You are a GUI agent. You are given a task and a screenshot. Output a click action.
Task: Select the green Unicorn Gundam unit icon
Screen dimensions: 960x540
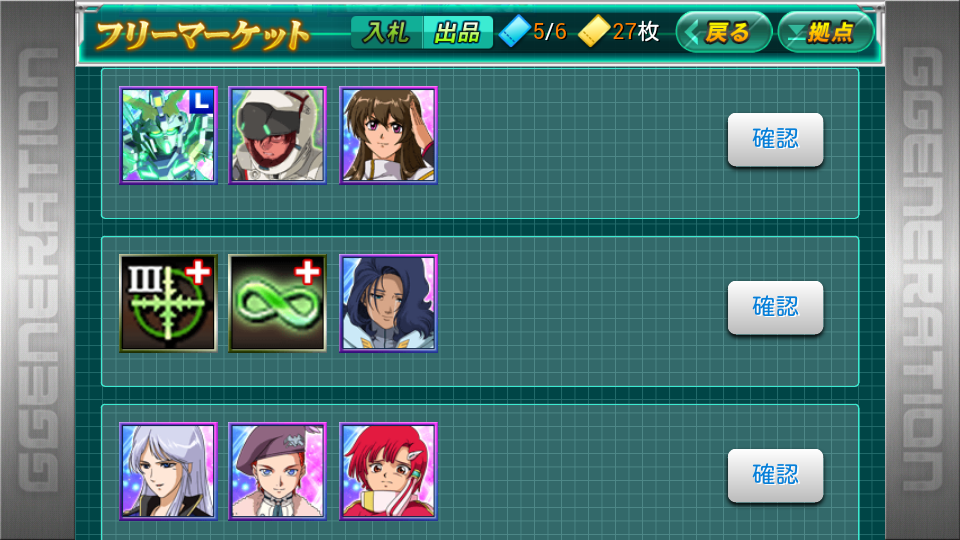[x=168, y=135]
